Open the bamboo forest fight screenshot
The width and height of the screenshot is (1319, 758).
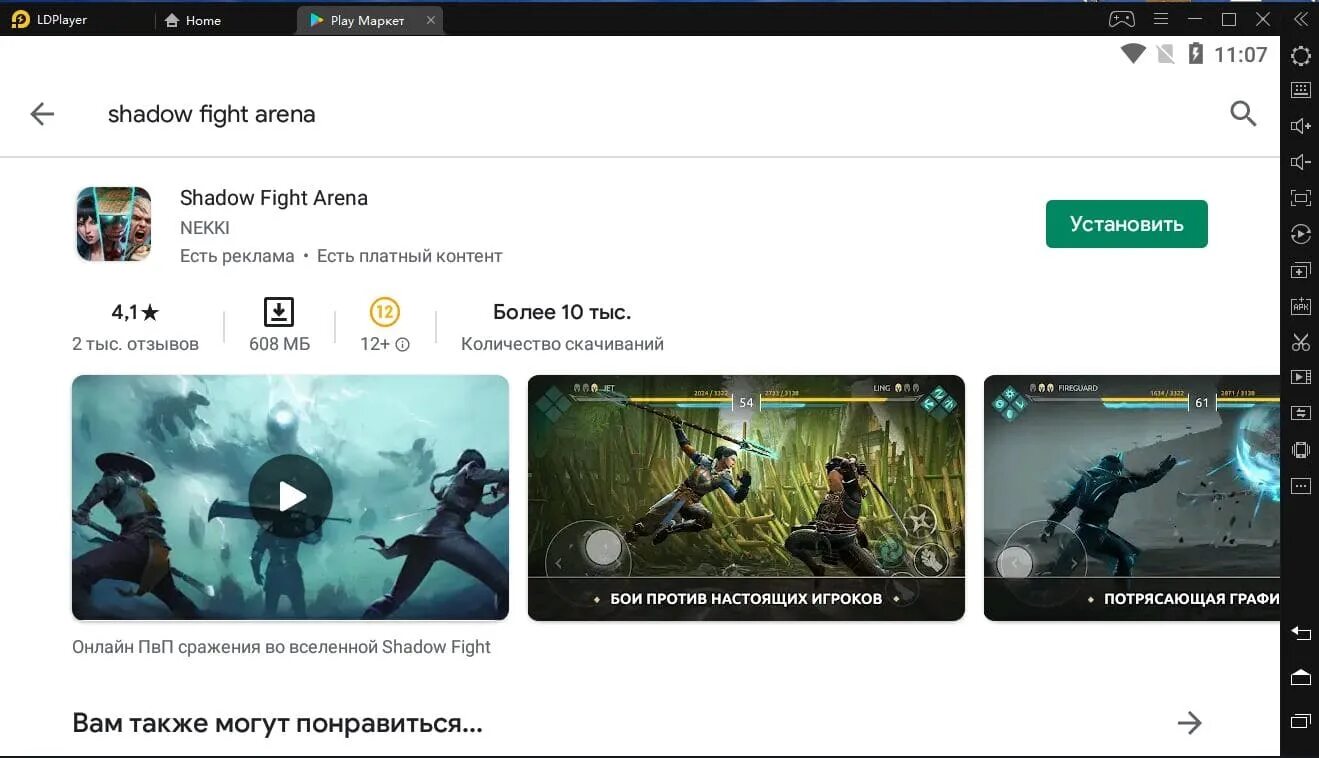click(x=746, y=497)
